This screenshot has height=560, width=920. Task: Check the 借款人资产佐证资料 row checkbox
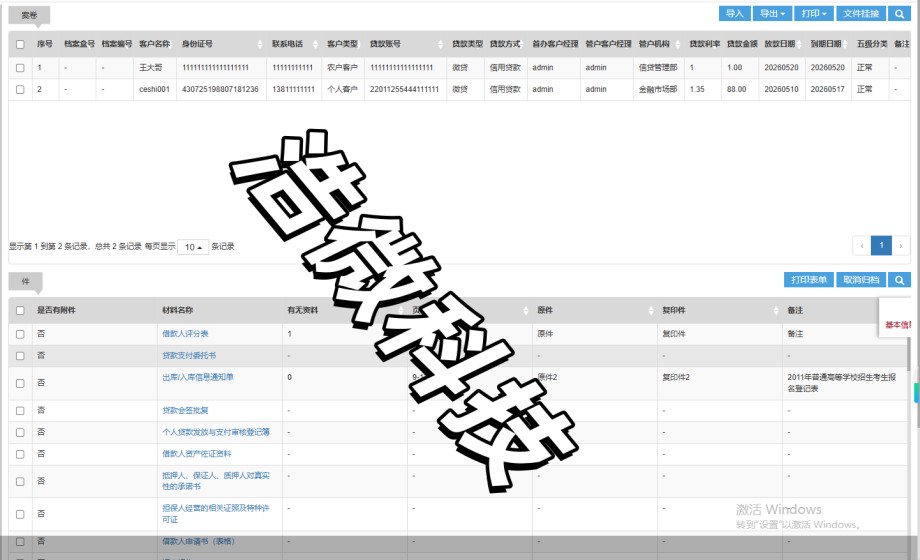coord(21,454)
